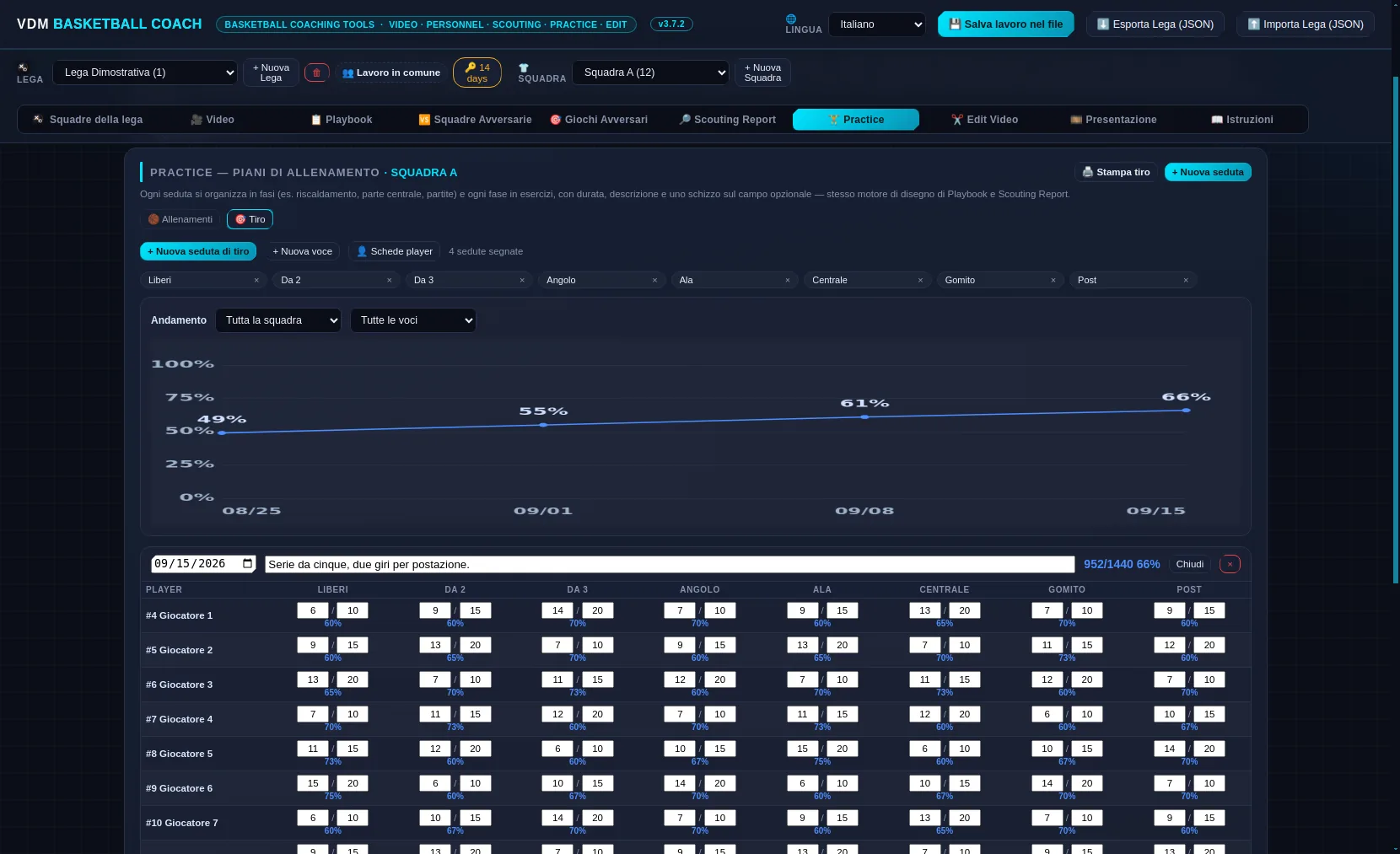The image size is (1400, 854).
Task: Open the Istruzioni tab
Action: 1241,120
